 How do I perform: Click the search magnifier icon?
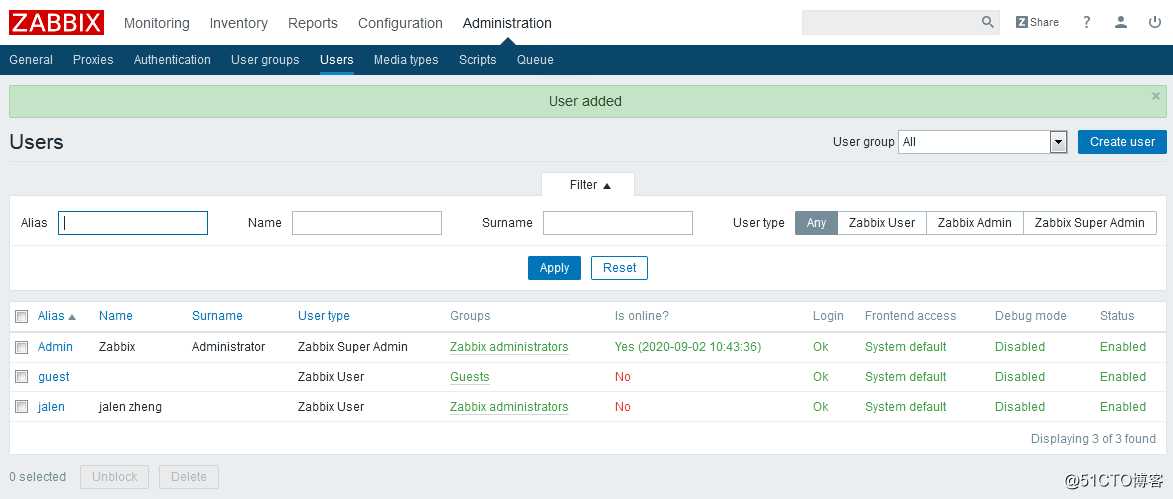tap(987, 22)
